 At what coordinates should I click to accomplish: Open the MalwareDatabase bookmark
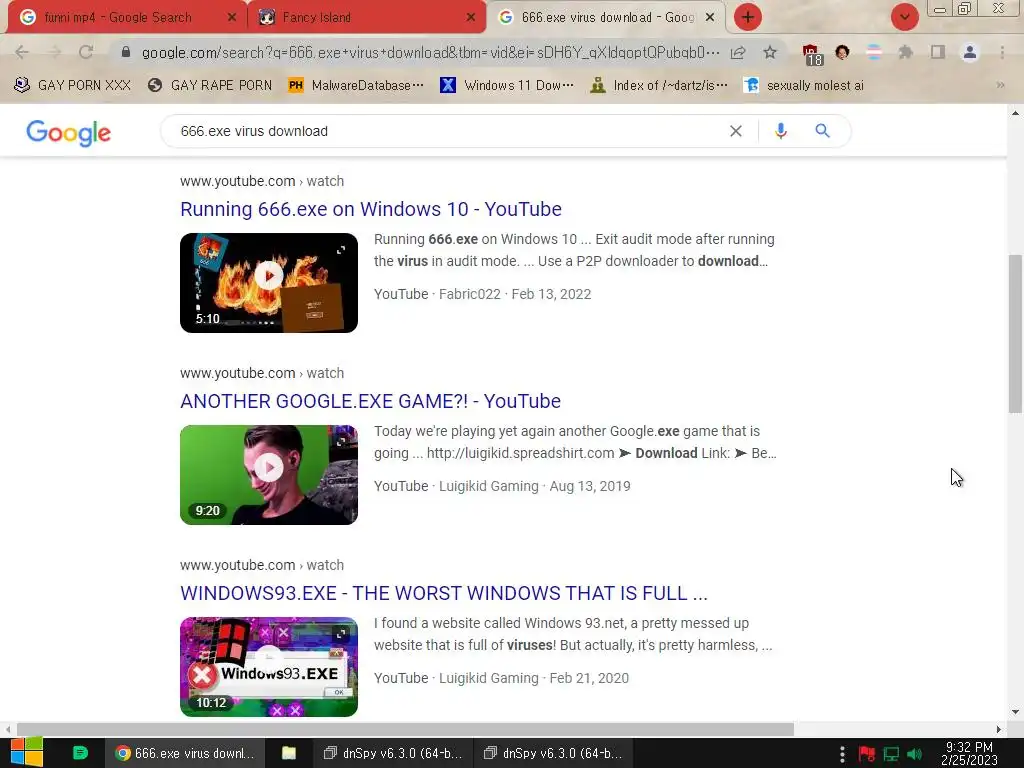tap(356, 85)
